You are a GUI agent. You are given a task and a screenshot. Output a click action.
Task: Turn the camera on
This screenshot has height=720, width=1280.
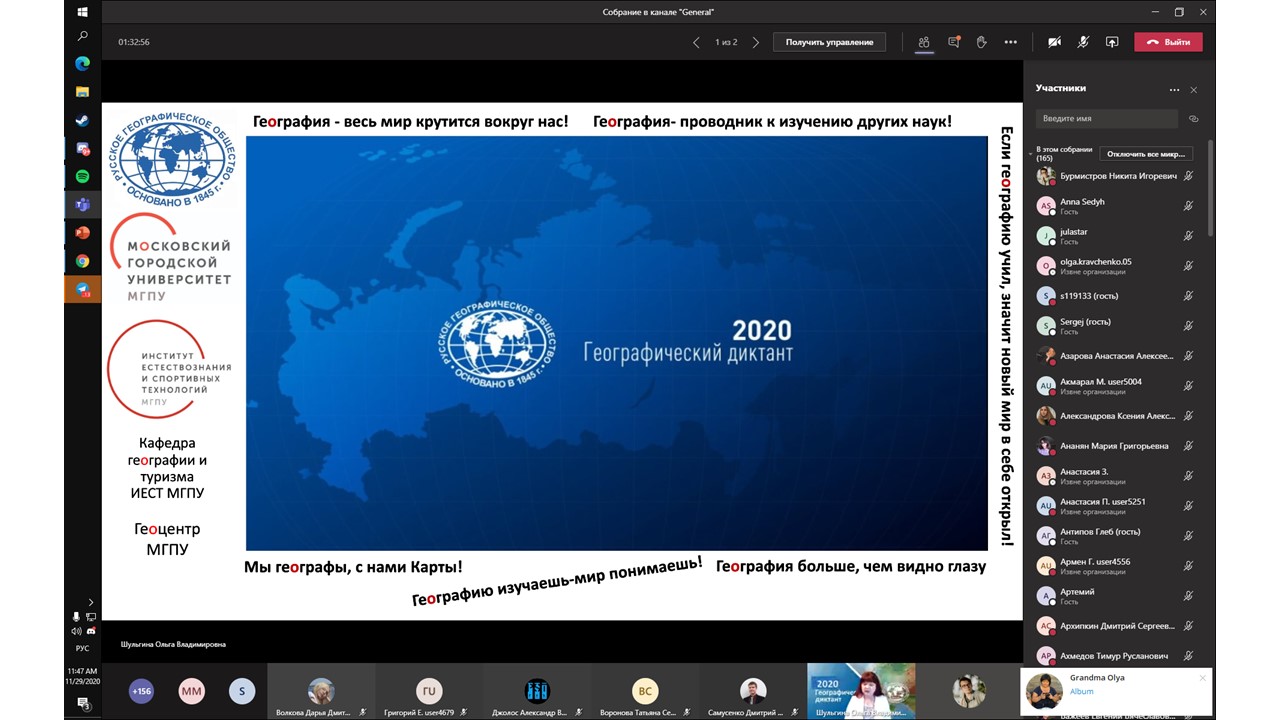(1054, 42)
